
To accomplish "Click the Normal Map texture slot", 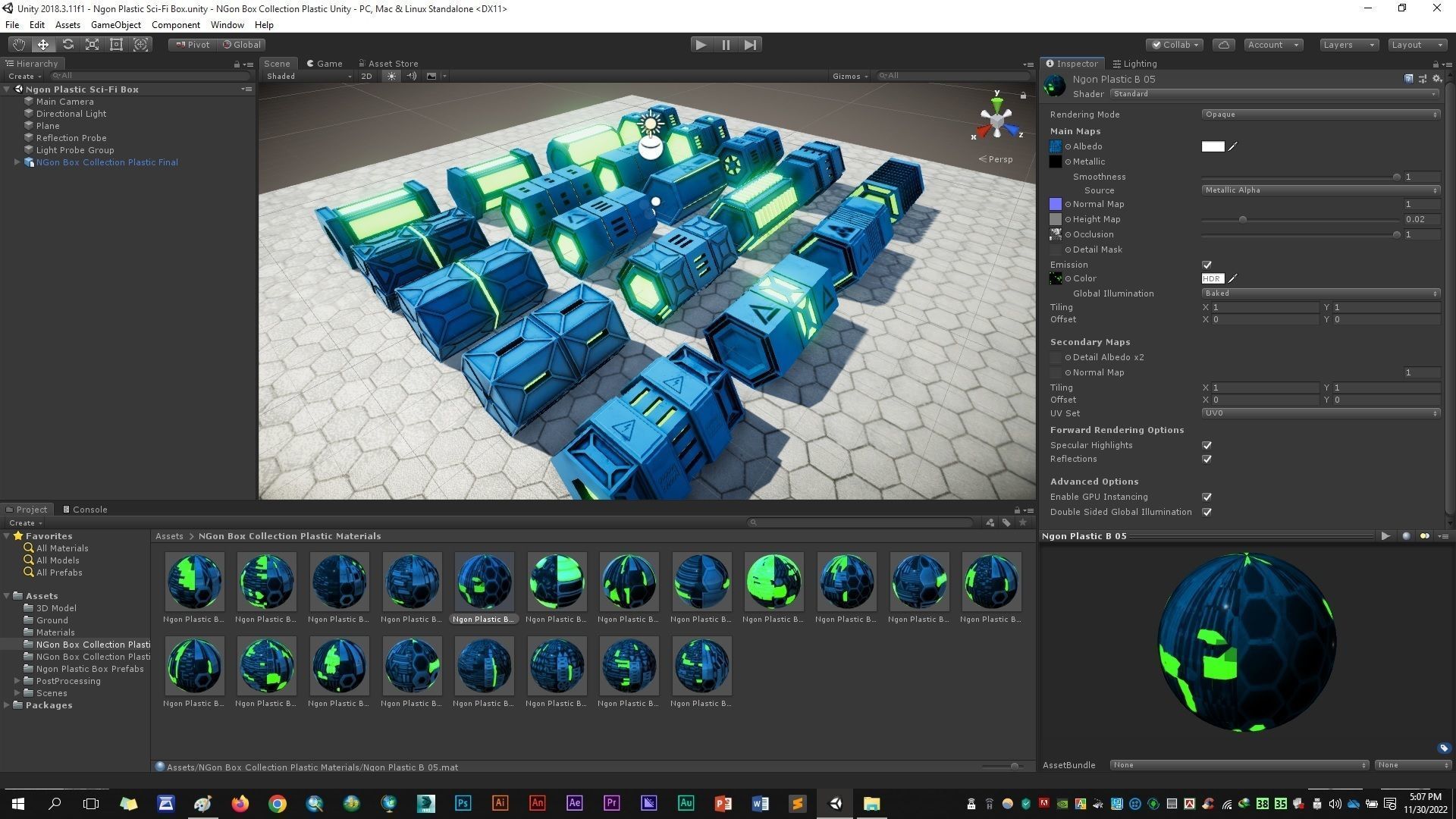I will [x=1056, y=204].
